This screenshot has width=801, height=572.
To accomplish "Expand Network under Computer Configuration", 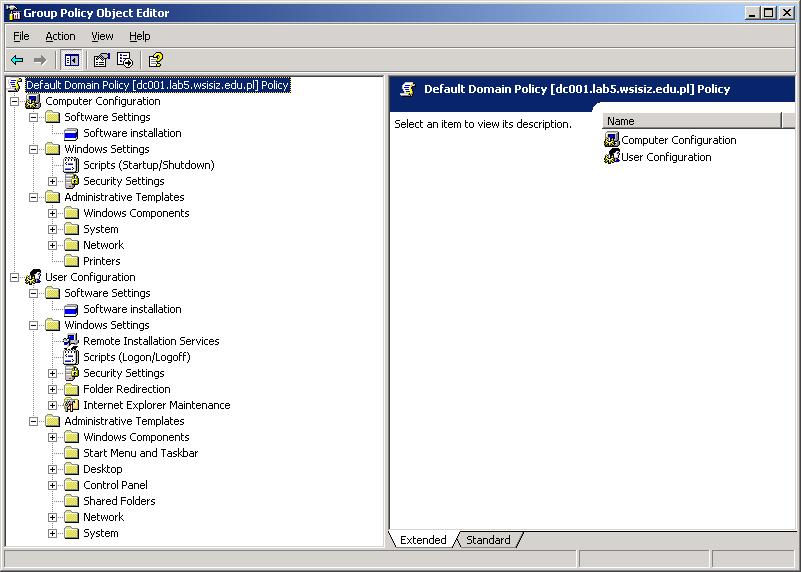I will [53, 245].
